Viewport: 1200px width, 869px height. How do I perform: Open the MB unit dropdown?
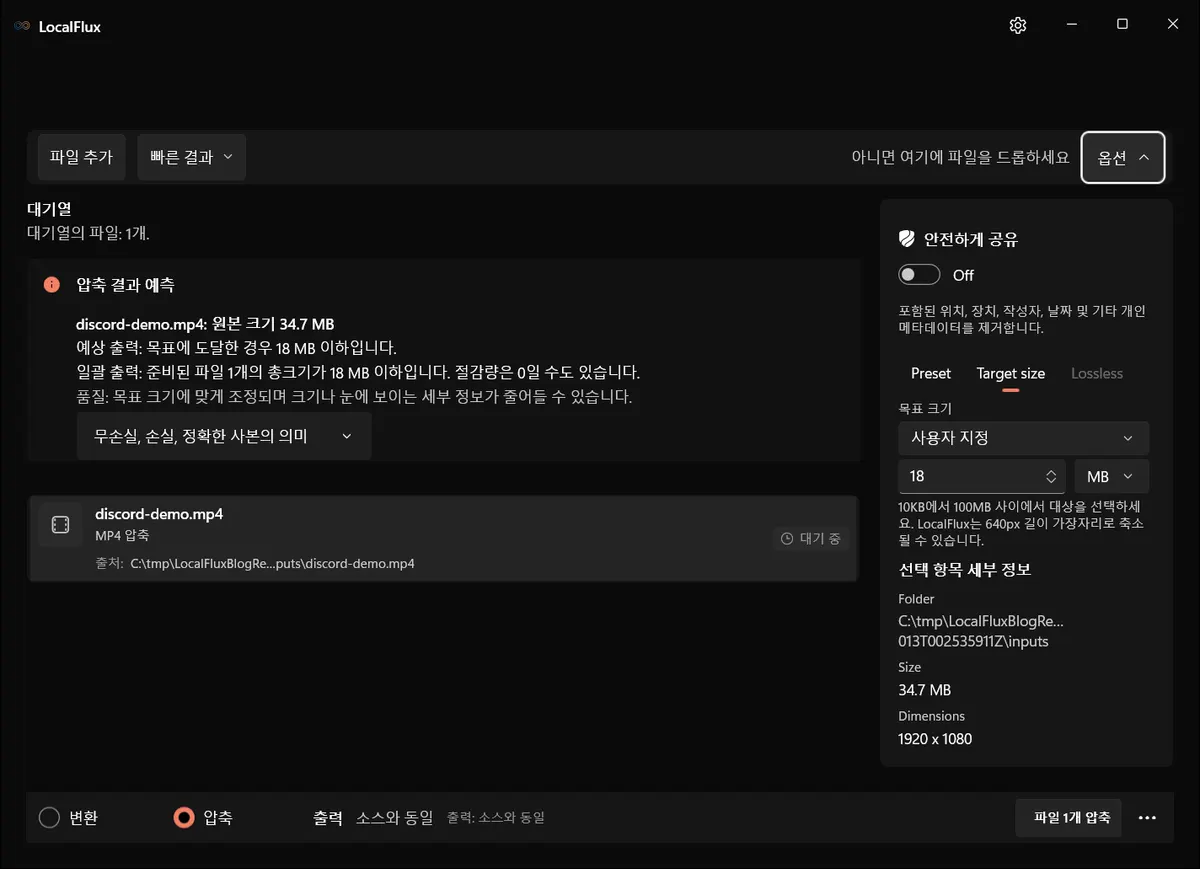click(1111, 477)
